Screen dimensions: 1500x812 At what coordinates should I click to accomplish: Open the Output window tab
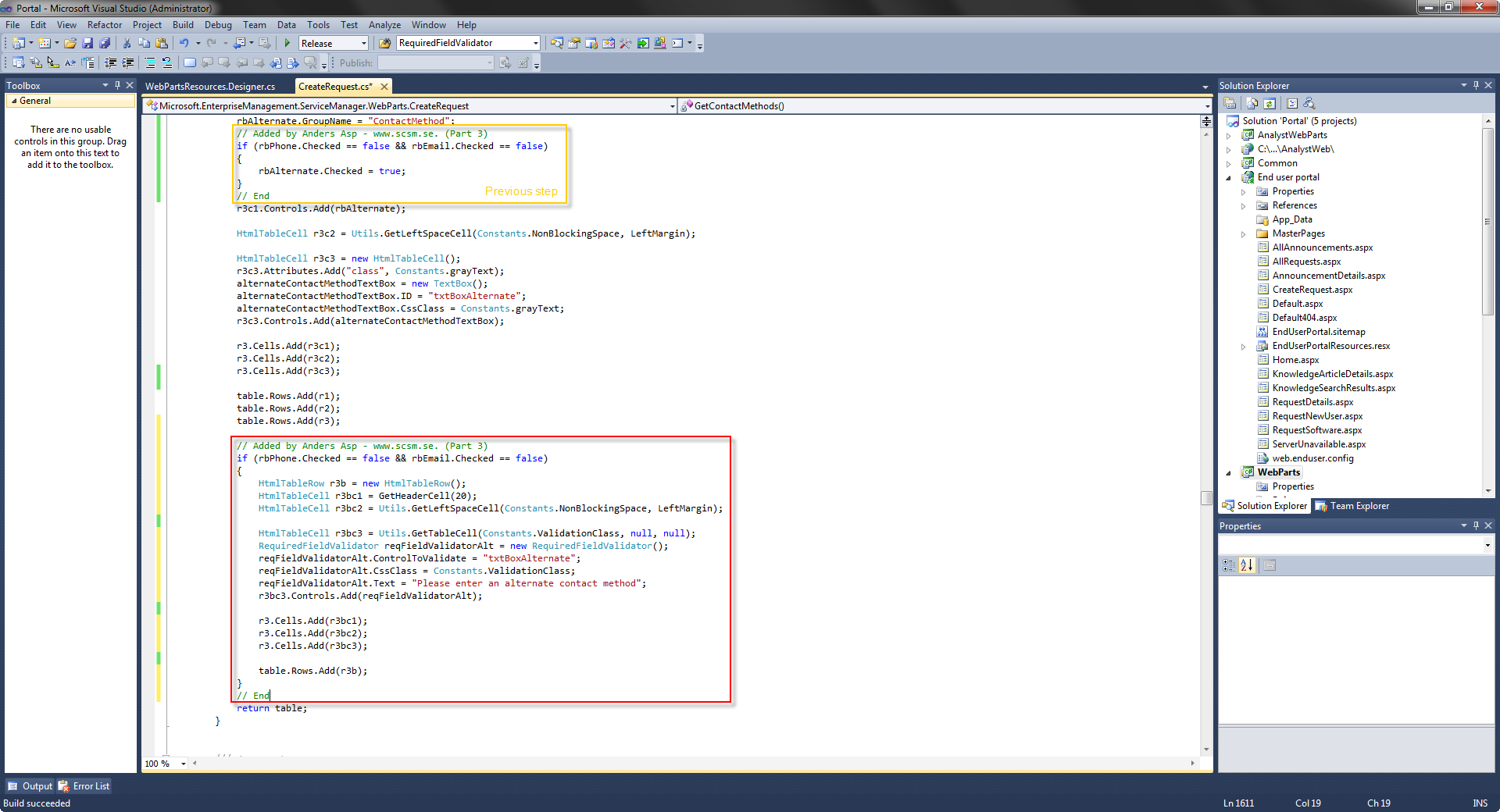click(x=30, y=786)
